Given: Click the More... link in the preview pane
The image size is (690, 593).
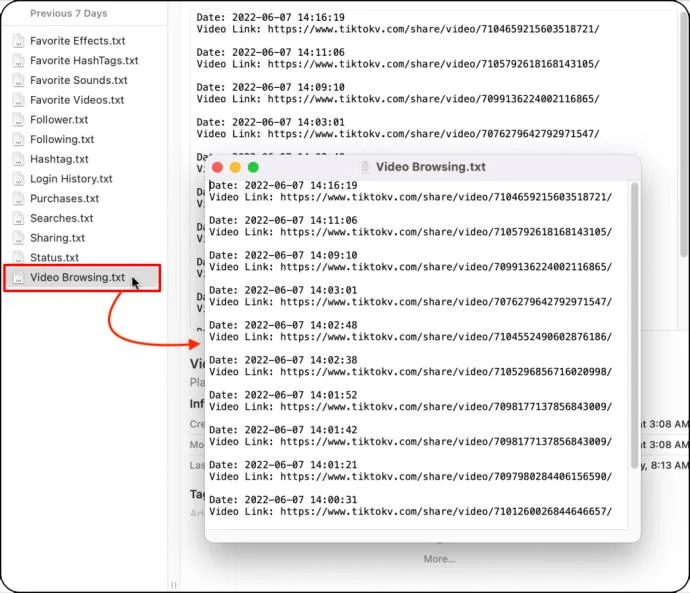Looking at the screenshot, I should click(x=440, y=559).
